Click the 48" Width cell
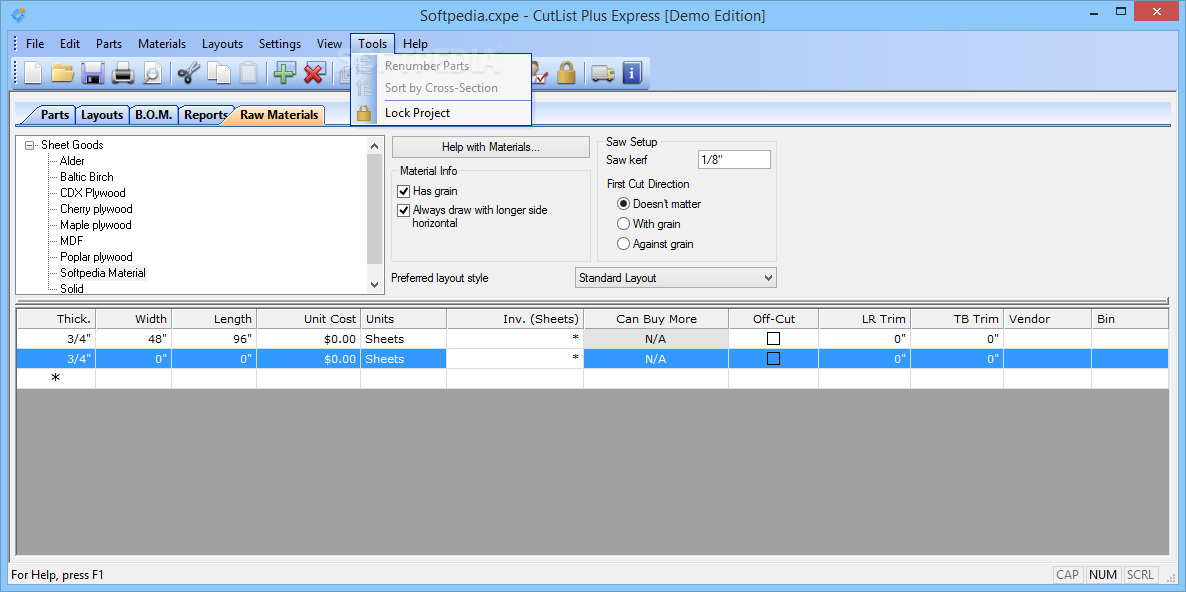The height and width of the screenshot is (592, 1186). pos(134,339)
